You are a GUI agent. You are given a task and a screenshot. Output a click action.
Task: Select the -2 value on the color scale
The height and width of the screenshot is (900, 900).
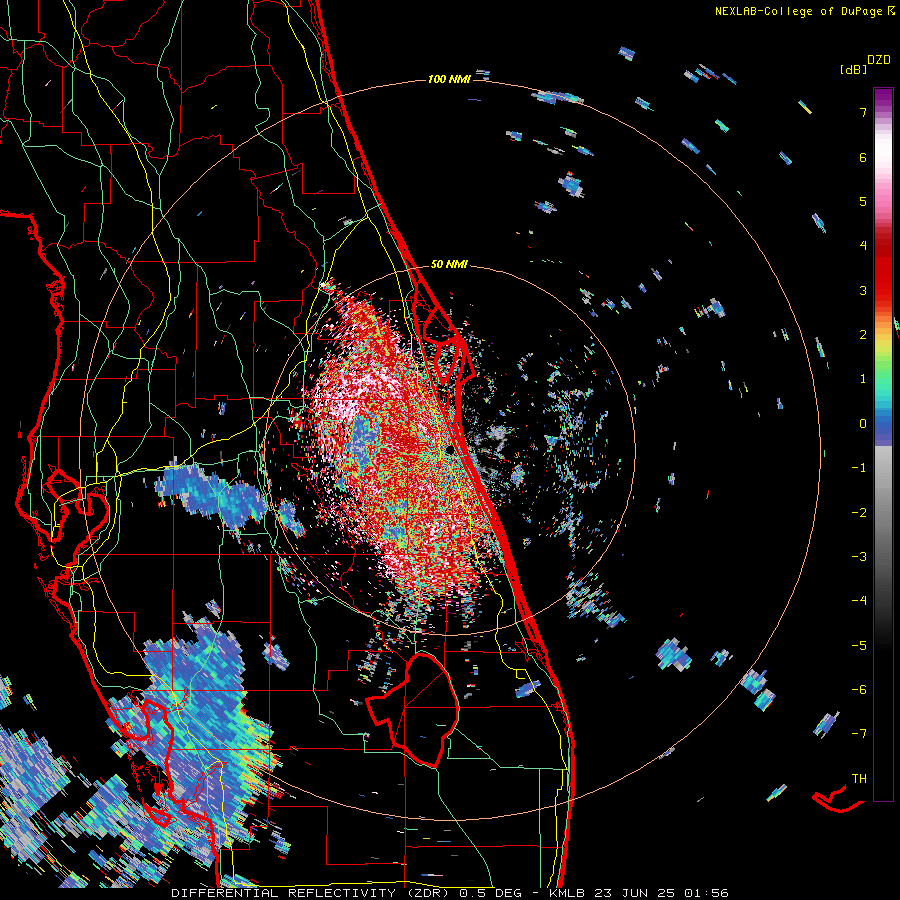tap(859, 513)
